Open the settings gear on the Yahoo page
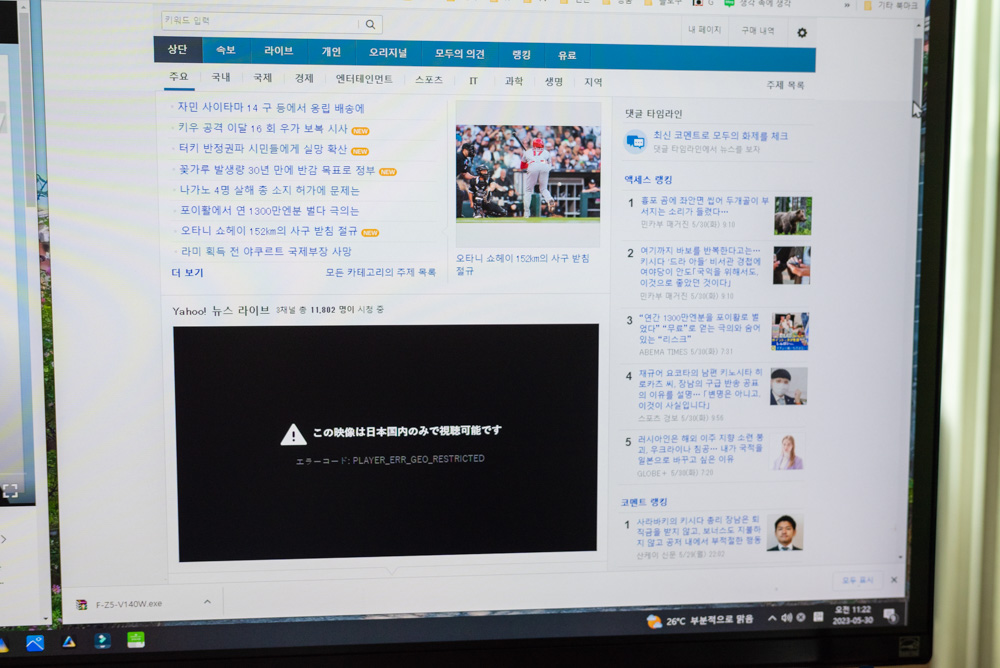Viewport: 1000px width, 668px height. tap(800, 32)
